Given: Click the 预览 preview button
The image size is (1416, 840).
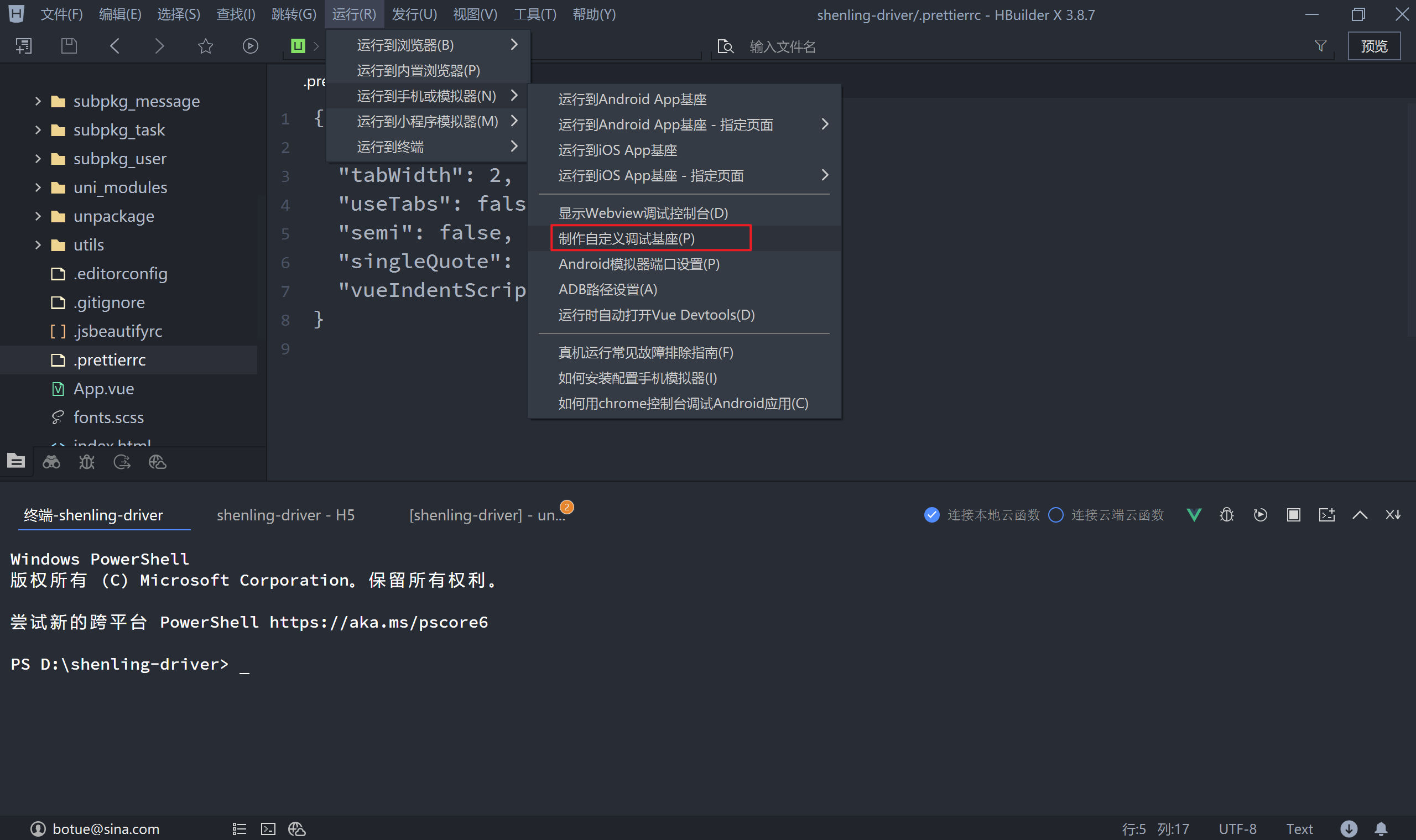Looking at the screenshot, I should (x=1374, y=46).
